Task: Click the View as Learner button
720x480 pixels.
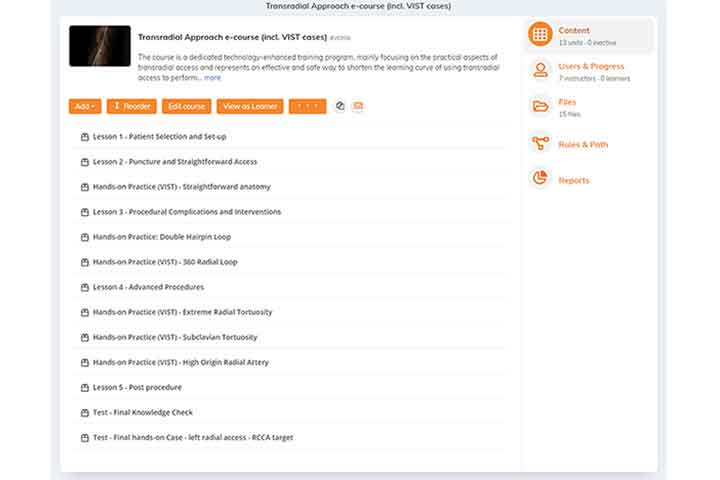Action: pos(250,106)
